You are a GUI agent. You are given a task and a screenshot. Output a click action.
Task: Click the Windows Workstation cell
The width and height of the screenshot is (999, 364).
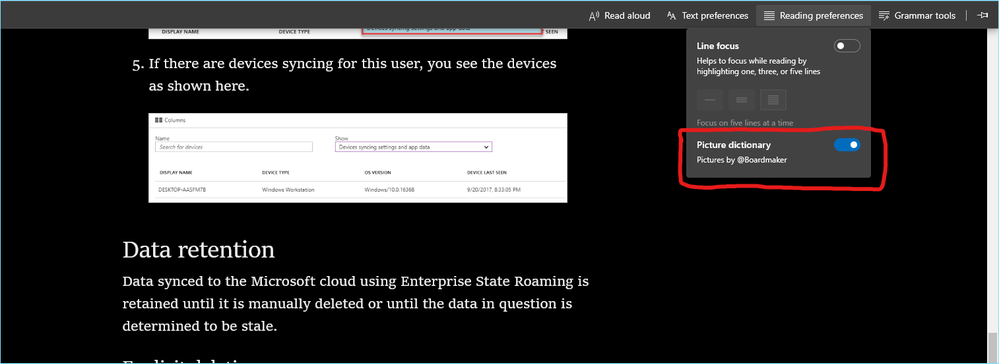coord(288,190)
